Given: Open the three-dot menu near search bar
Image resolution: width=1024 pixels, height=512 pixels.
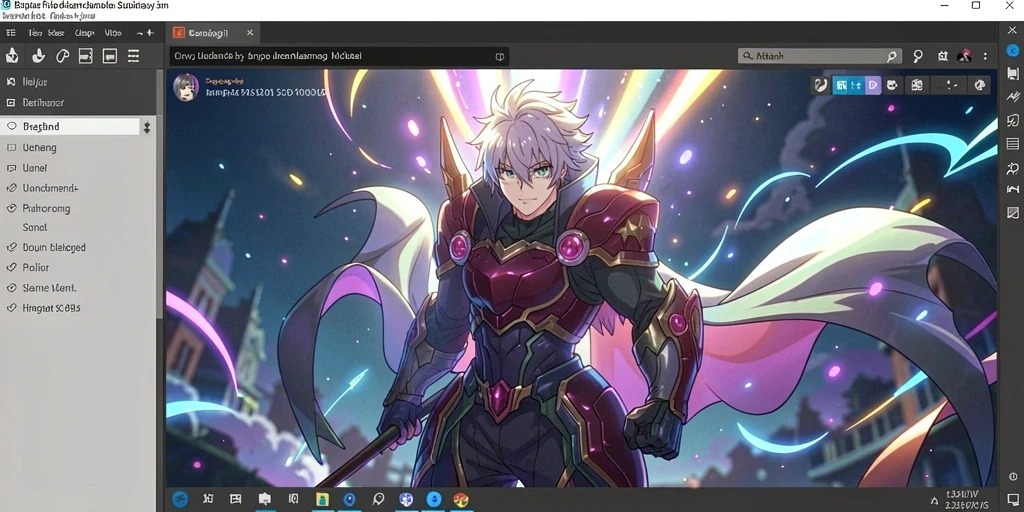Looking at the screenshot, I should pos(985,56).
